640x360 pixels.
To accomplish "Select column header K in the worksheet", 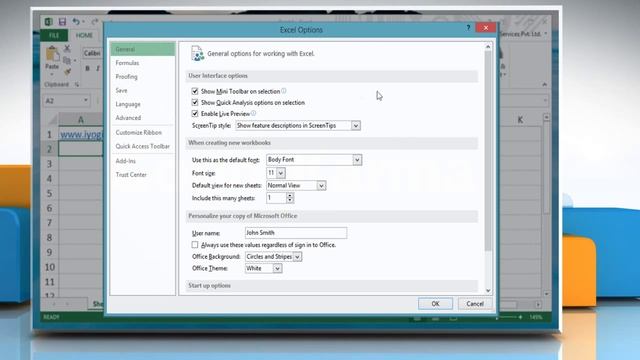I will pyautogui.click(x=520, y=120).
